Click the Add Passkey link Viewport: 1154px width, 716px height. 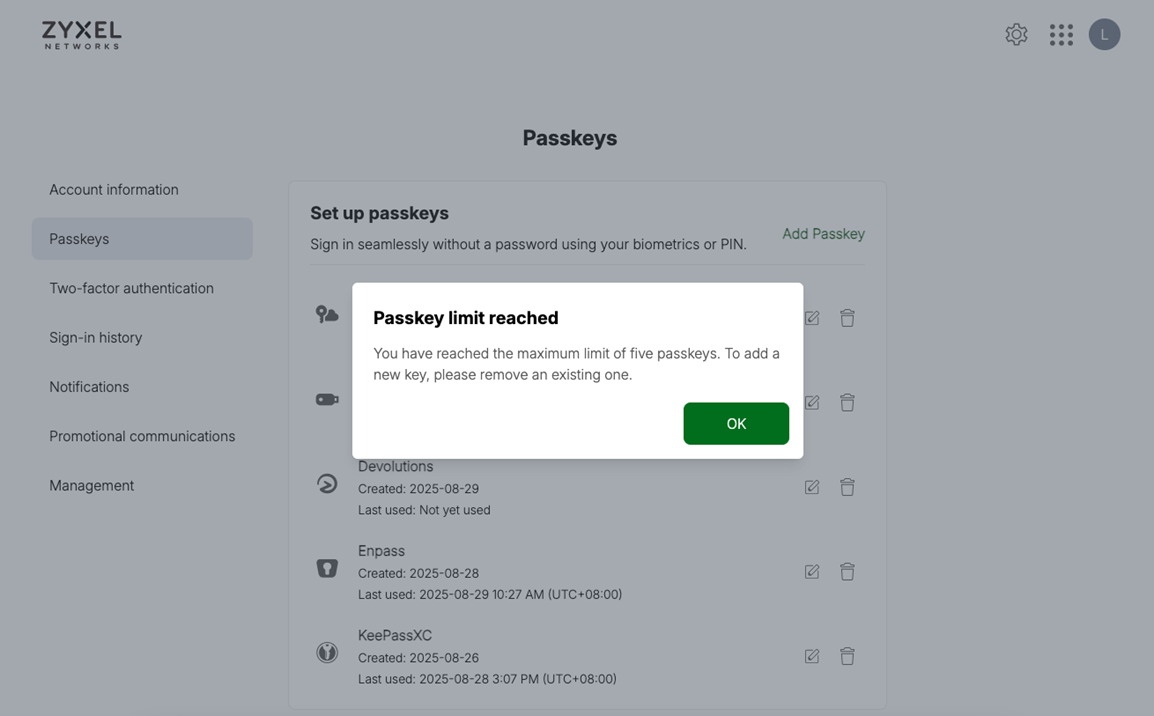(x=824, y=234)
